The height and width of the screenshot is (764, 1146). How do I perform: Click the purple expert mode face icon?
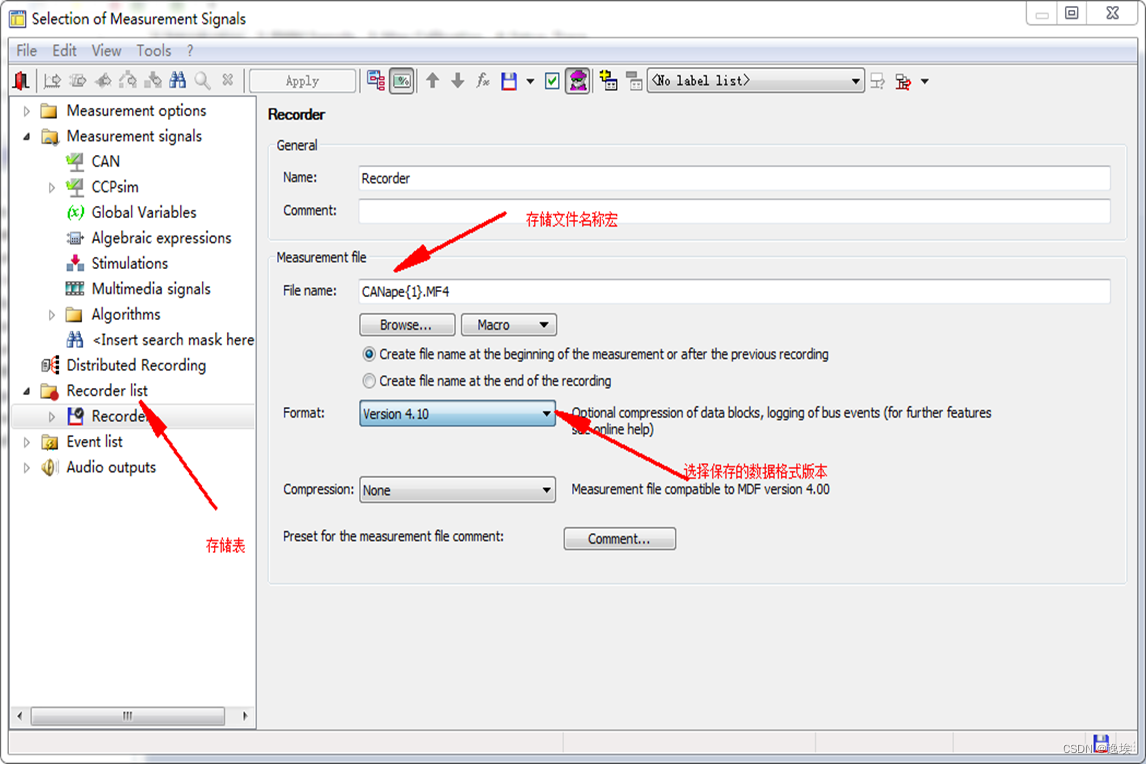[578, 80]
